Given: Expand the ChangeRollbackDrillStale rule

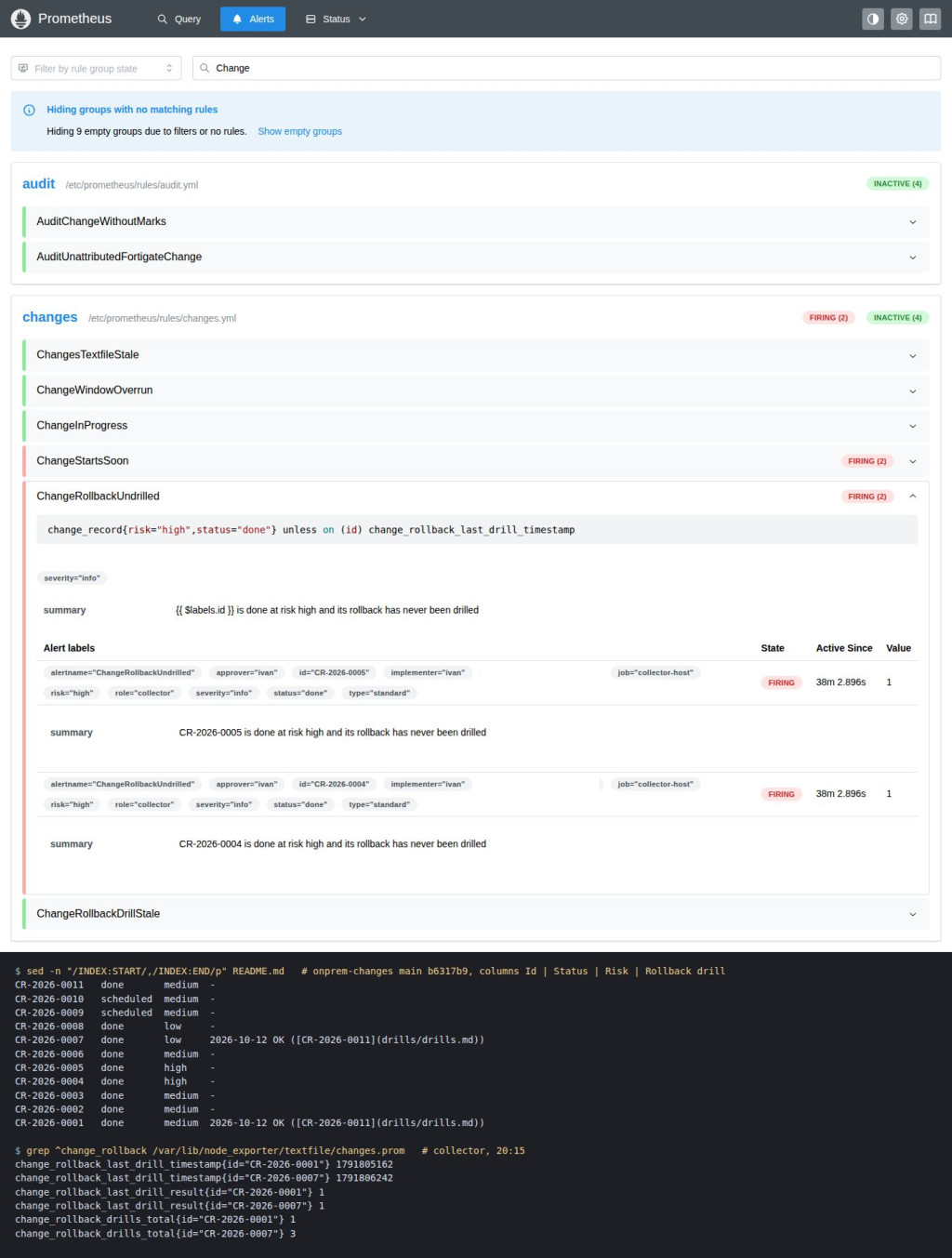Looking at the screenshot, I should point(475,913).
